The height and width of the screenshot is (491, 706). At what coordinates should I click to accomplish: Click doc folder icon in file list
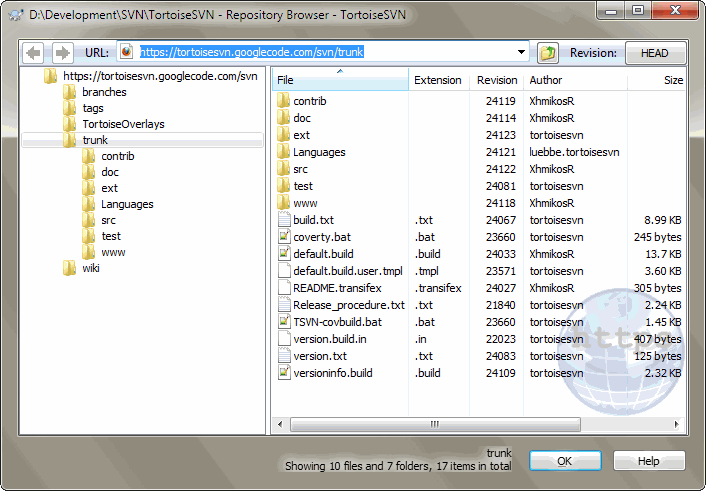(283, 118)
